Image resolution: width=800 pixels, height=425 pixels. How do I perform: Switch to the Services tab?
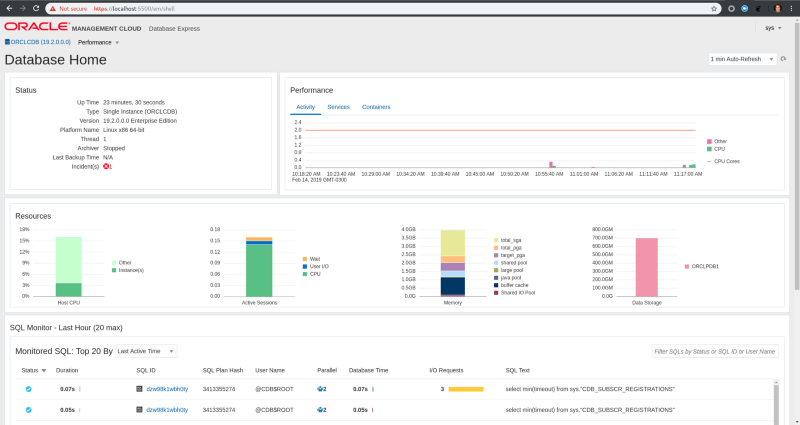338,107
